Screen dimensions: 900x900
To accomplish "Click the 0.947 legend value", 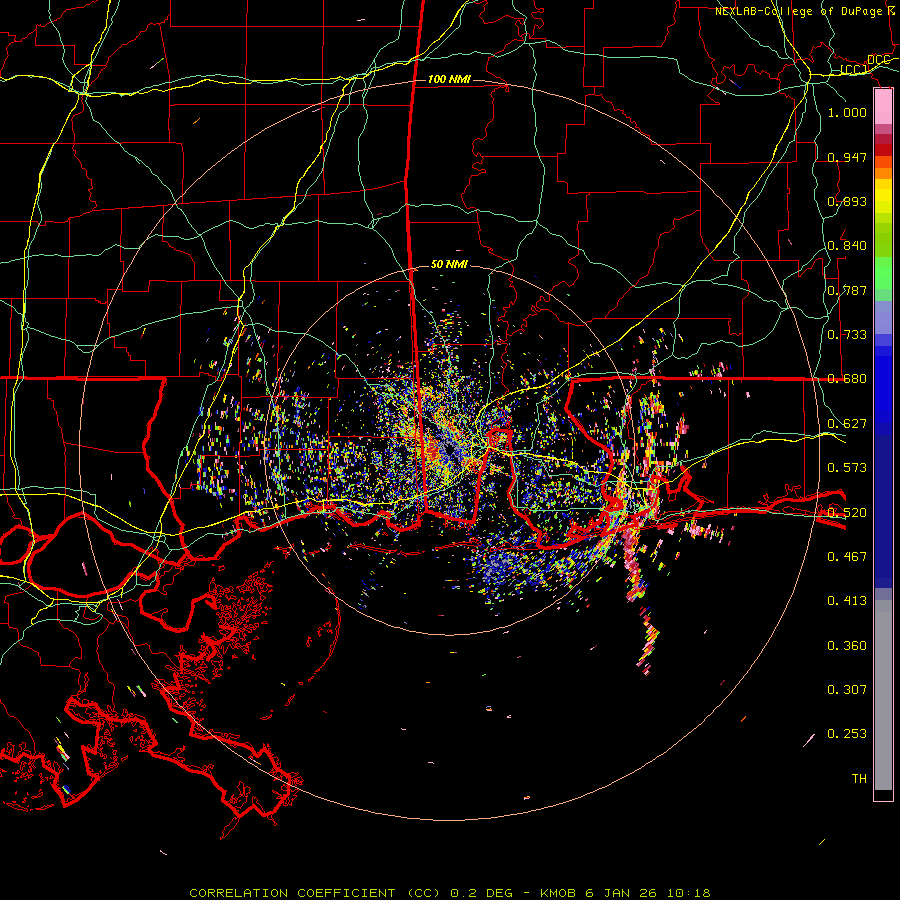I will [847, 157].
